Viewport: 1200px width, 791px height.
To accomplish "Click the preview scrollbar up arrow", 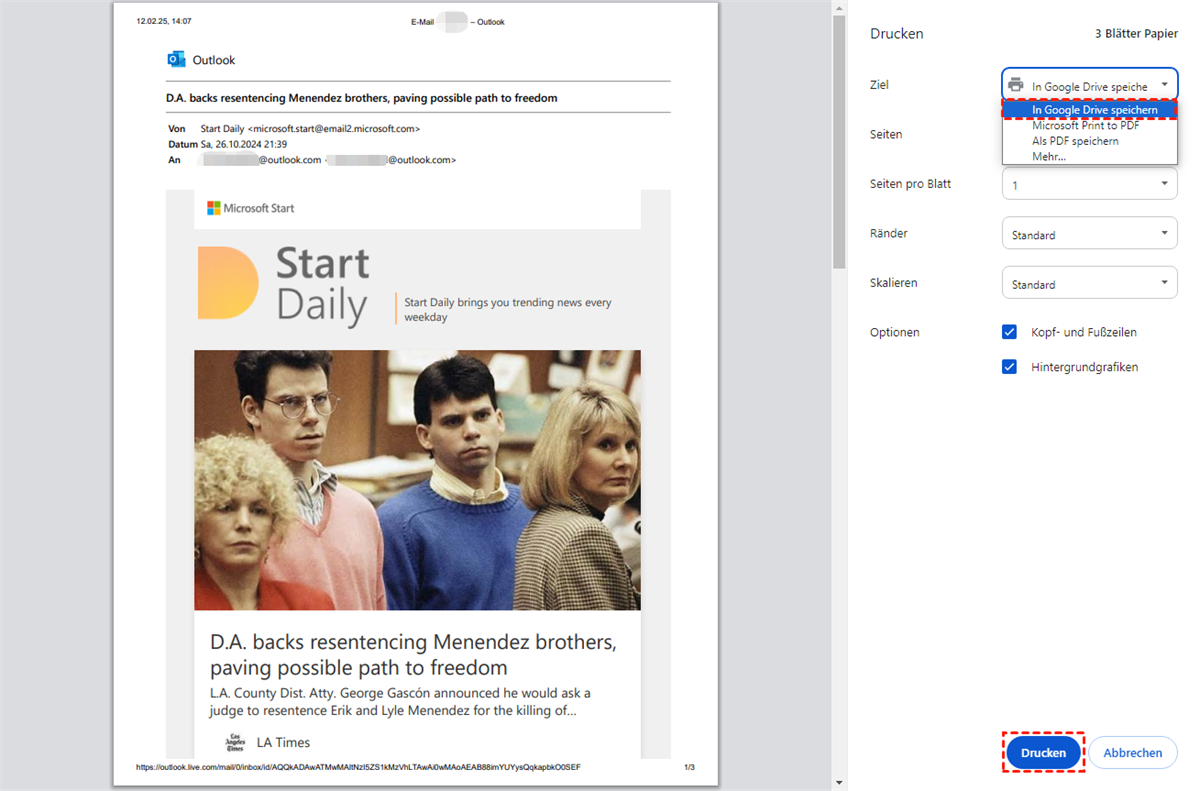I will pyautogui.click(x=839, y=8).
